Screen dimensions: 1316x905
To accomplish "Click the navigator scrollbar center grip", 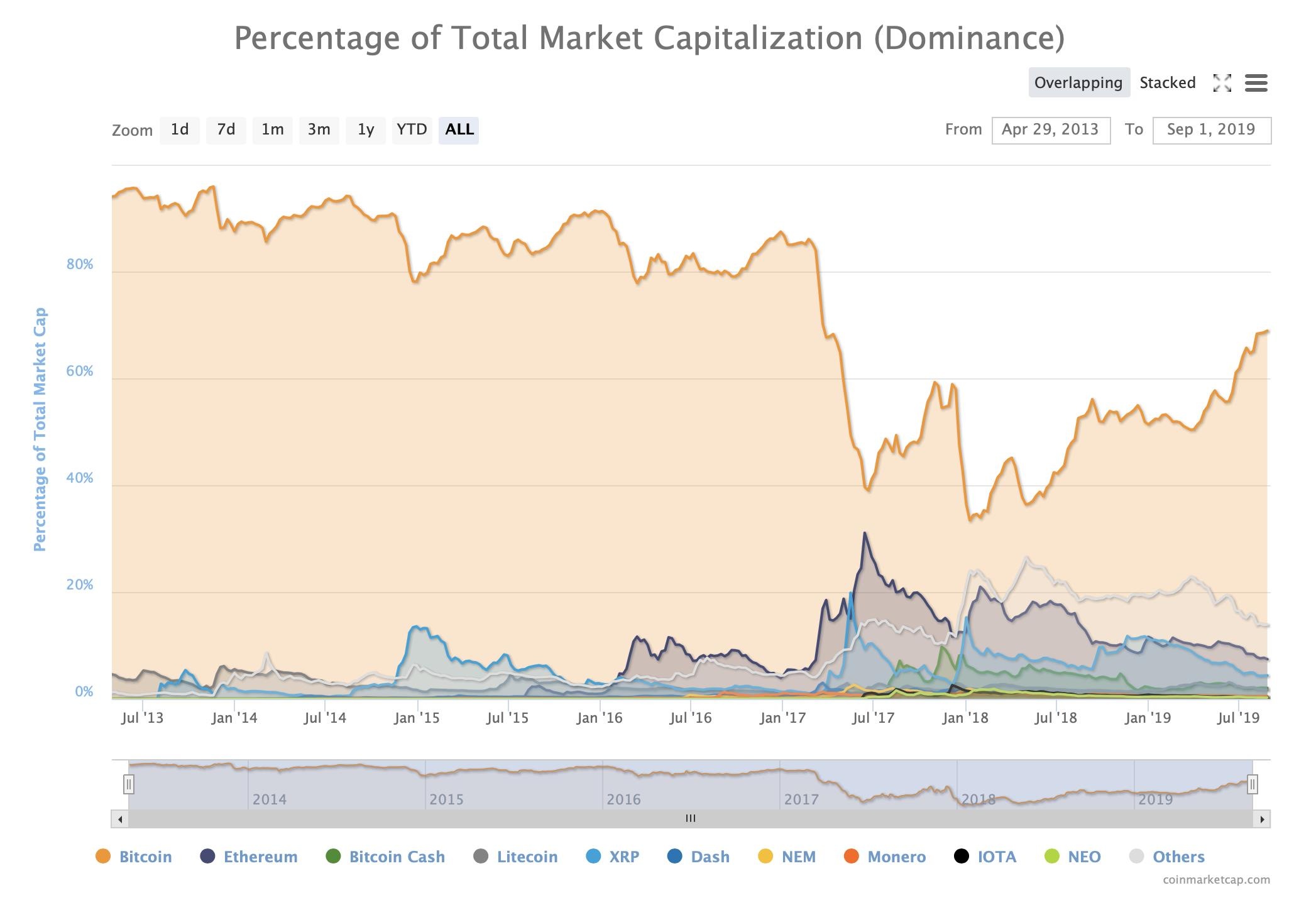I will pyautogui.click(x=691, y=819).
